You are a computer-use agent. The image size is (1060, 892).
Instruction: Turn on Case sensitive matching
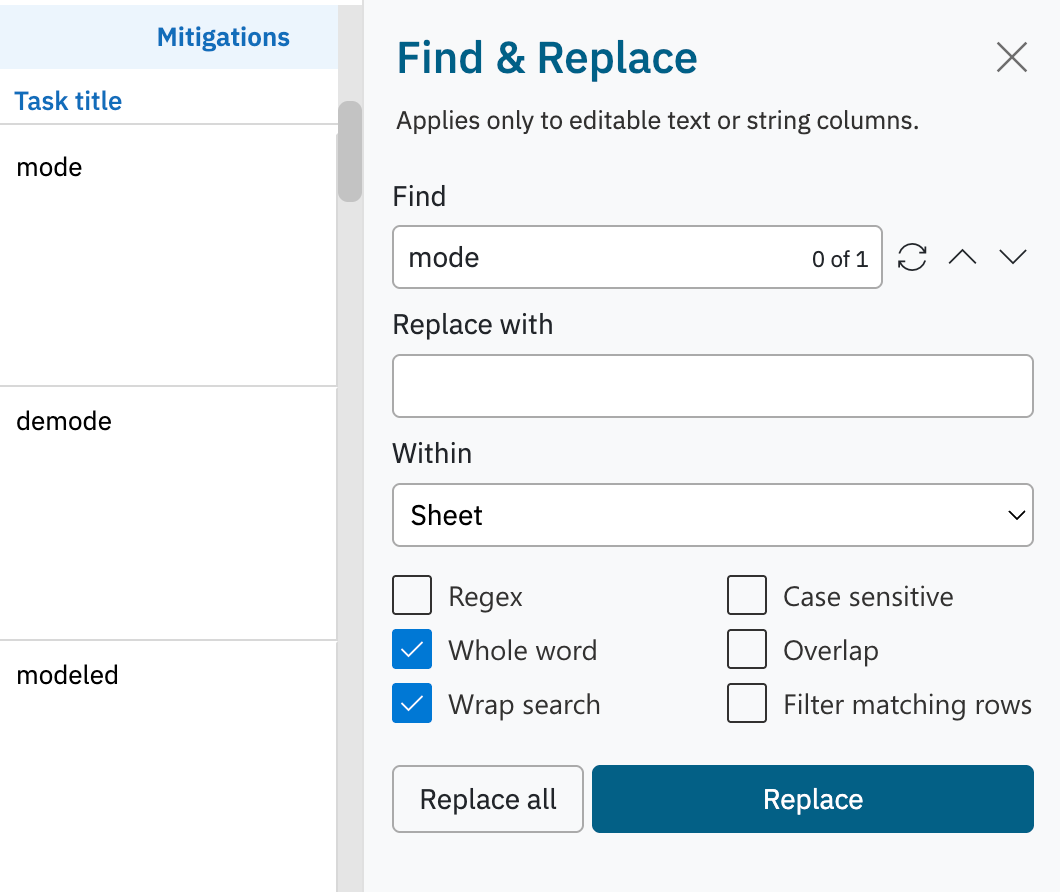pyautogui.click(x=747, y=596)
